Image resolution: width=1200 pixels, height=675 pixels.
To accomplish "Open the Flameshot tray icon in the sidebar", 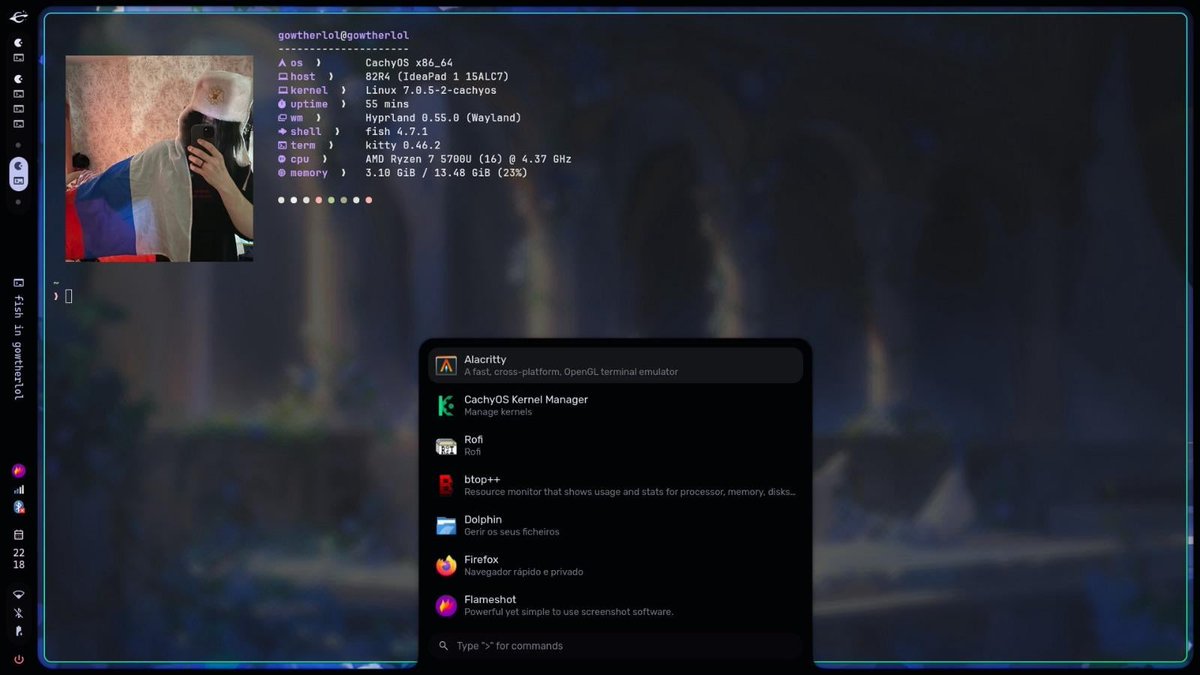I will 18,470.
